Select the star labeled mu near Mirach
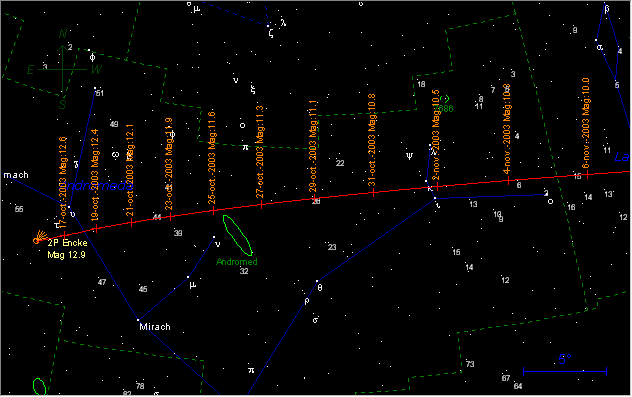This screenshot has width=632, height=397. tap(188, 277)
